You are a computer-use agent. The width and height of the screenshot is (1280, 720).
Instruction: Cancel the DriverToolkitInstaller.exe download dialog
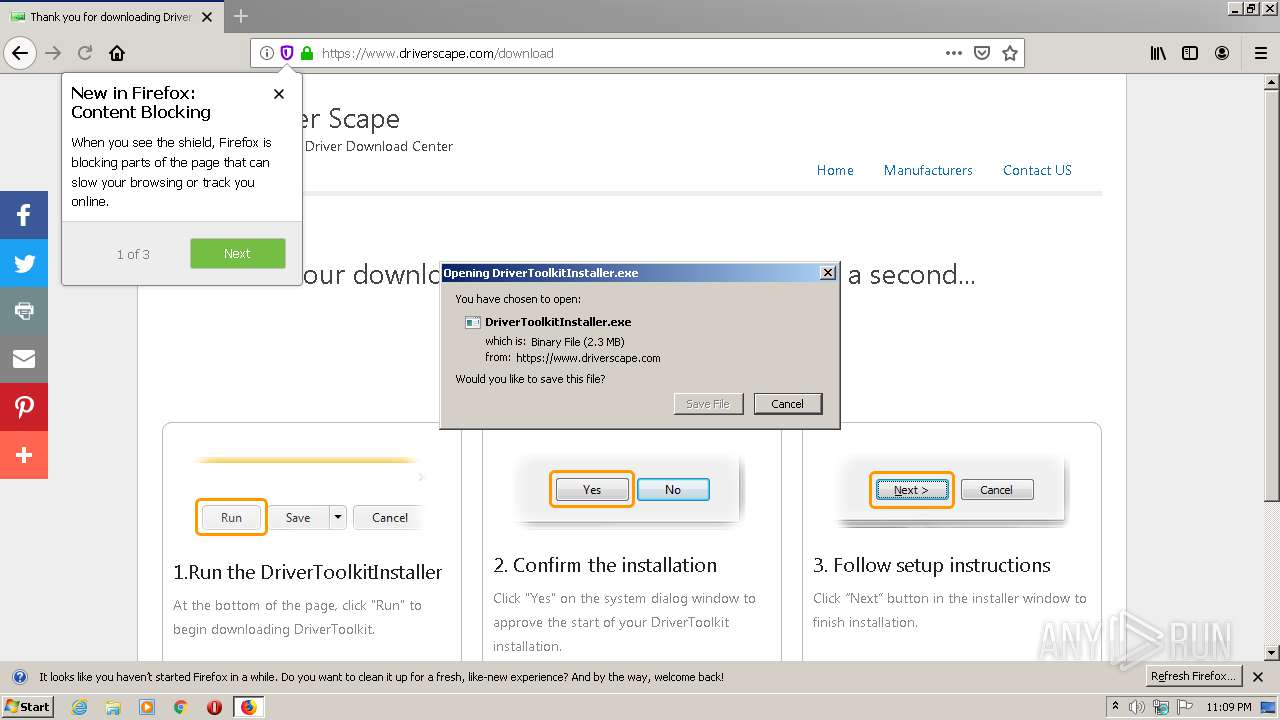point(788,404)
